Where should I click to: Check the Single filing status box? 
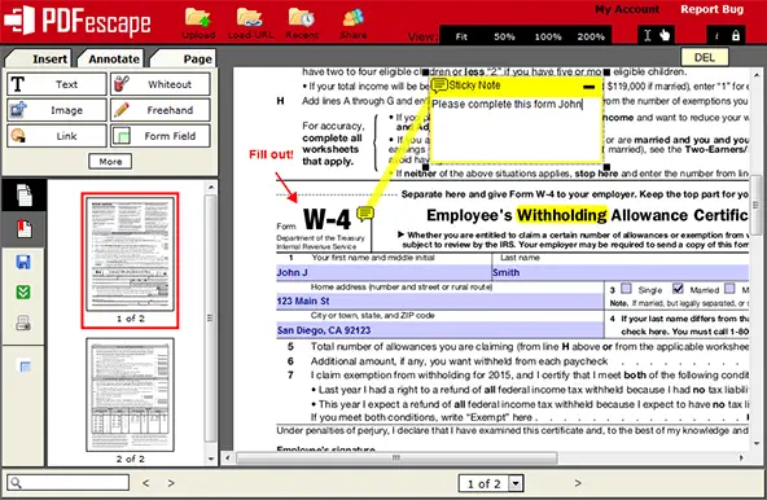coord(625,289)
